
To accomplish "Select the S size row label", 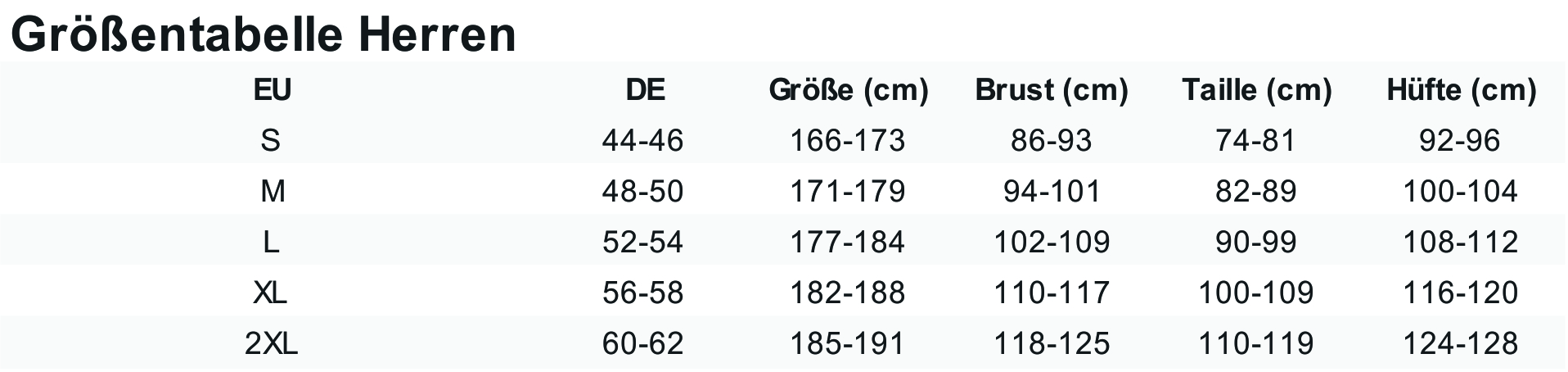I will [271, 141].
